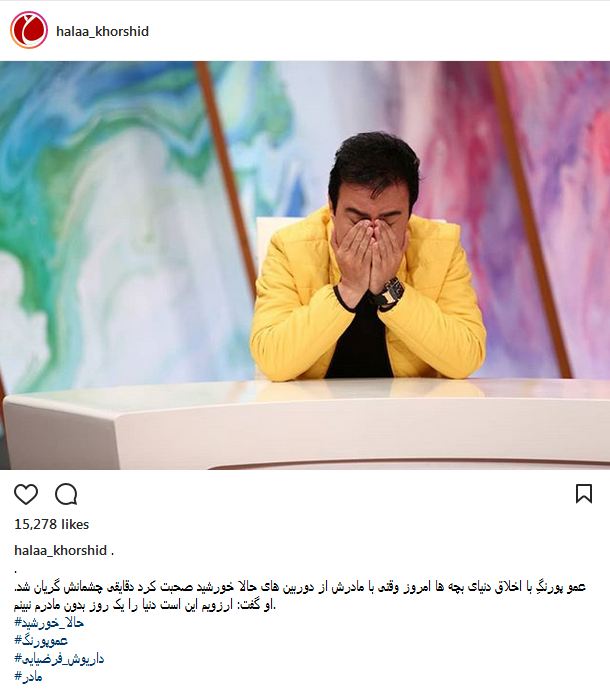Save the post with the bookmark icon
Image resolution: width=610 pixels, height=689 pixels.
pos(584,494)
